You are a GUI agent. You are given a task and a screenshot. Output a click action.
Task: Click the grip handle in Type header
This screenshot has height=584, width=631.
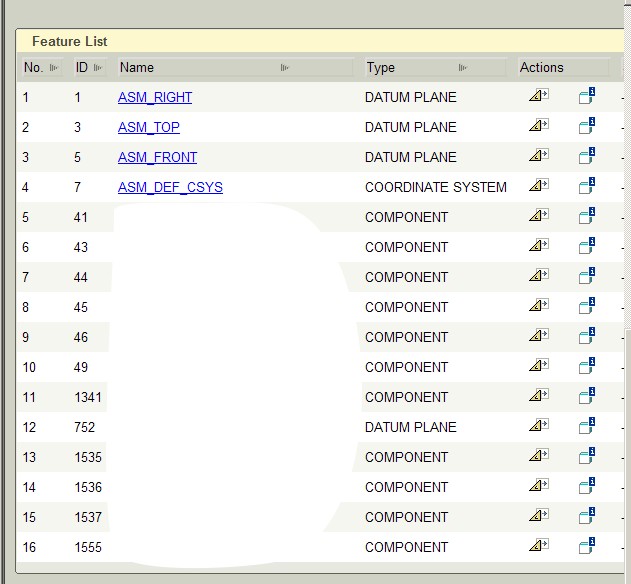(463, 68)
